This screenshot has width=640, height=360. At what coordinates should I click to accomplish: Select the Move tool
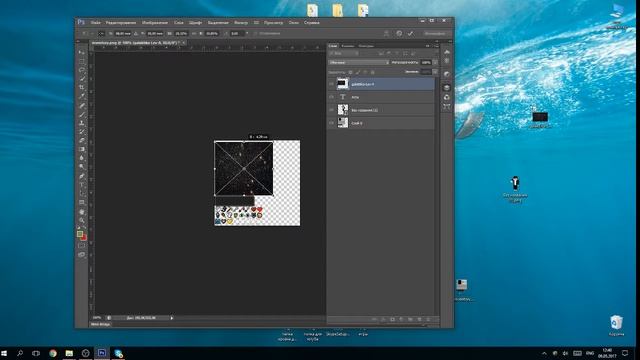(82, 52)
